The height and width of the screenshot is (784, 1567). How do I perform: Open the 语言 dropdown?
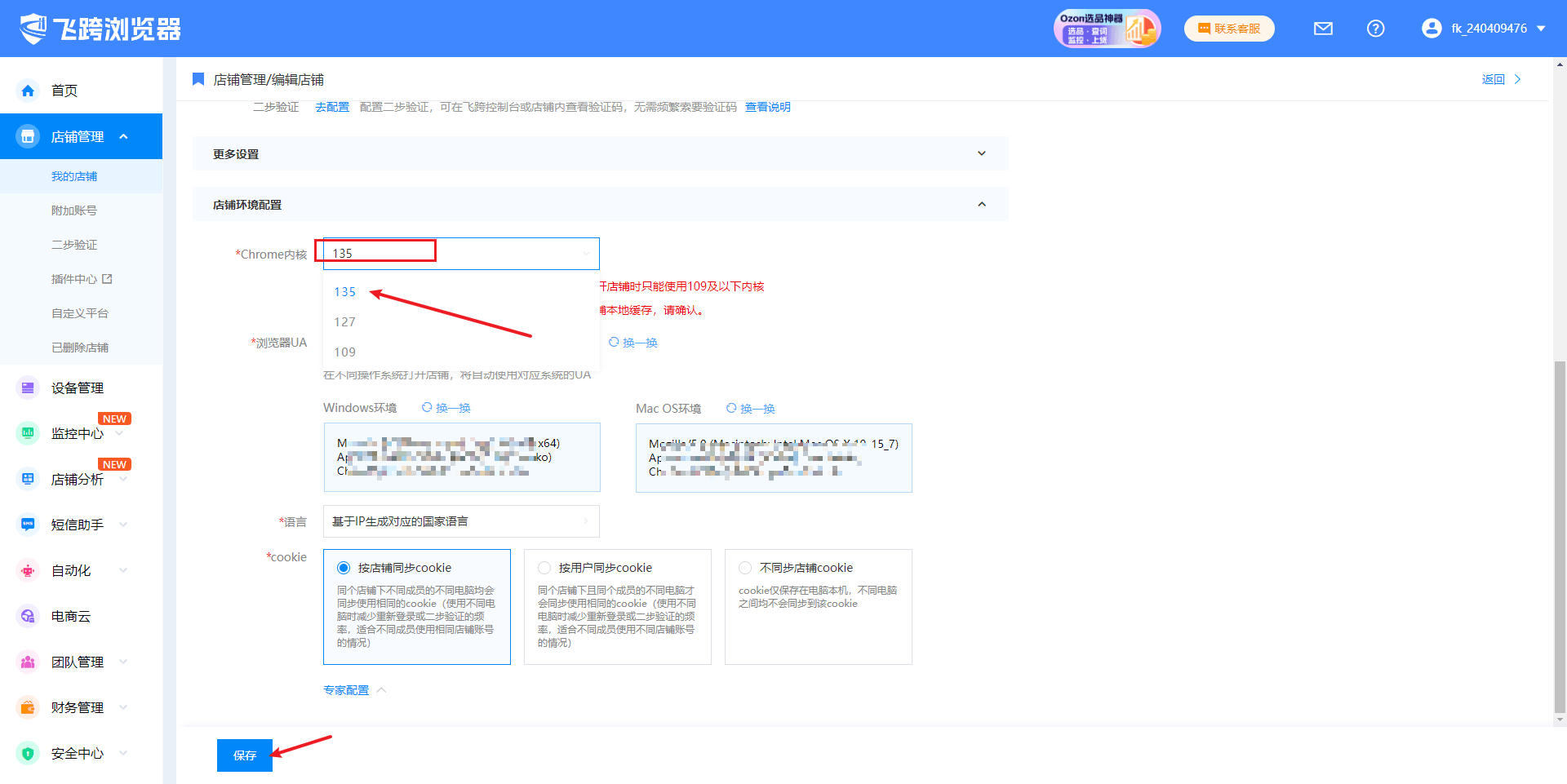[461, 521]
